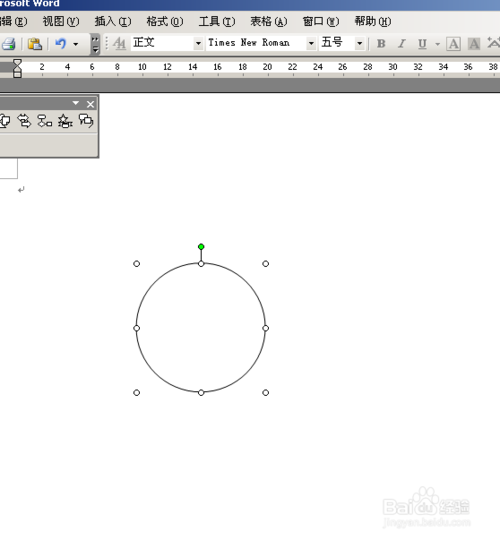The width and height of the screenshot is (500, 540).
Task: Click the Undo arrow icon
Action: tap(61, 44)
